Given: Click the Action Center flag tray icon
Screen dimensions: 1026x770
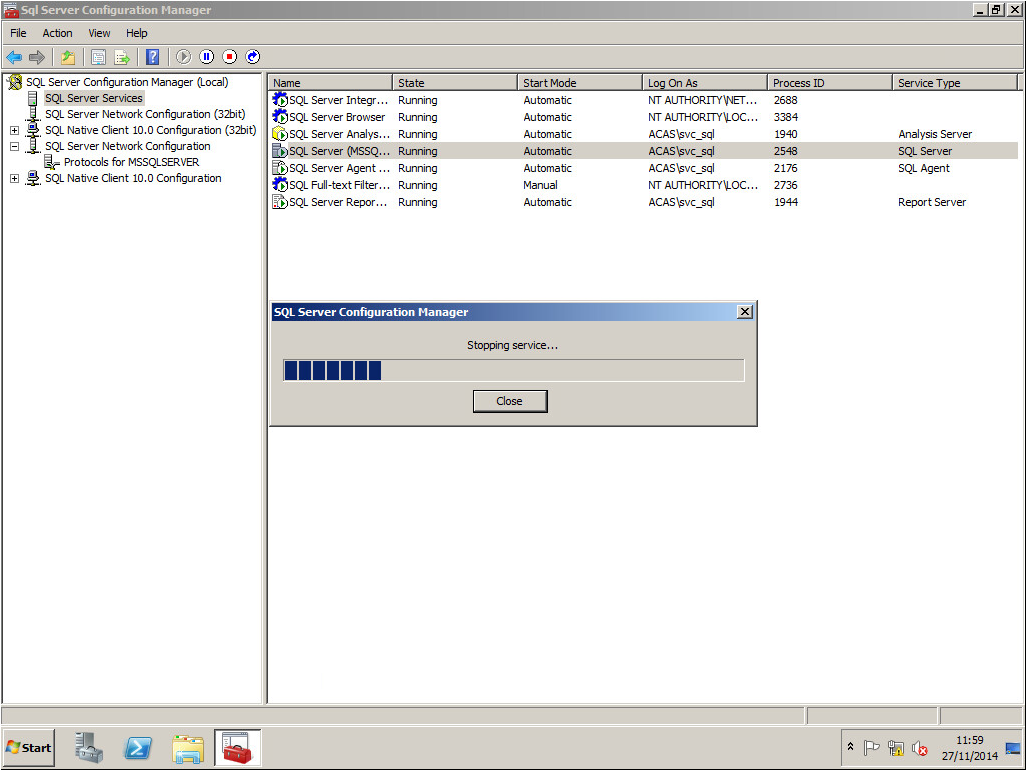Looking at the screenshot, I should tap(872, 748).
